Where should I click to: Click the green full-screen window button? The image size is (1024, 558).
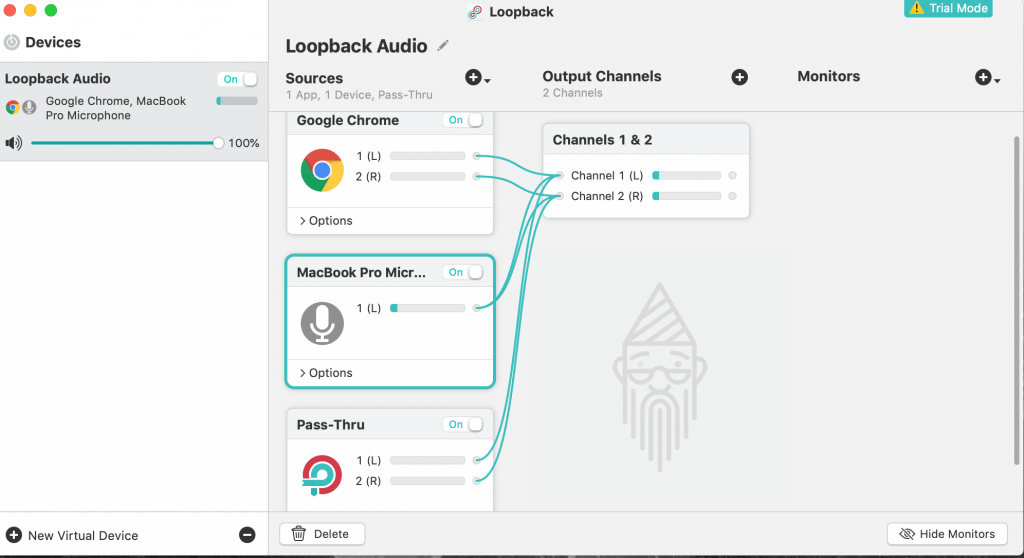click(x=50, y=10)
